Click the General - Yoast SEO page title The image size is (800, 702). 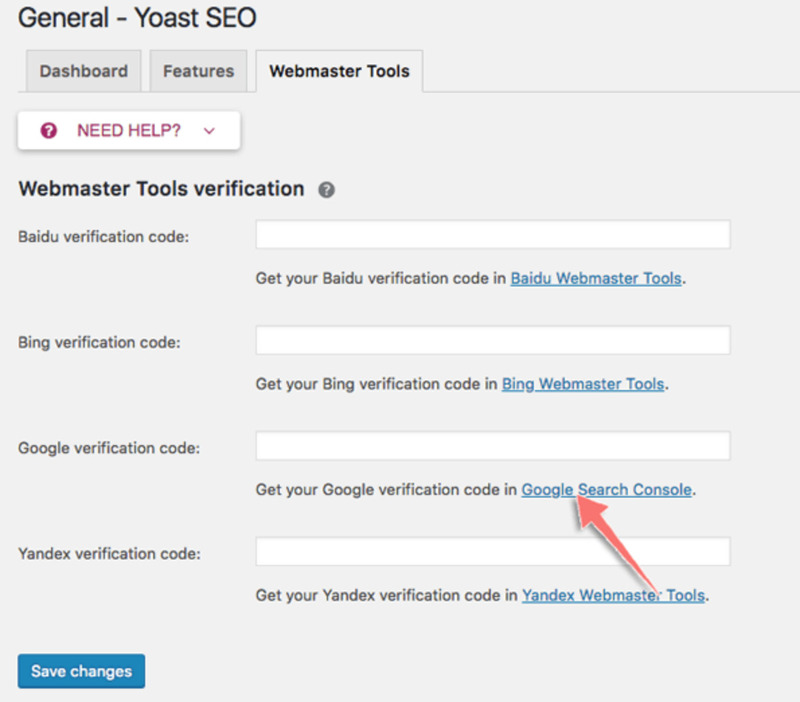click(x=137, y=17)
